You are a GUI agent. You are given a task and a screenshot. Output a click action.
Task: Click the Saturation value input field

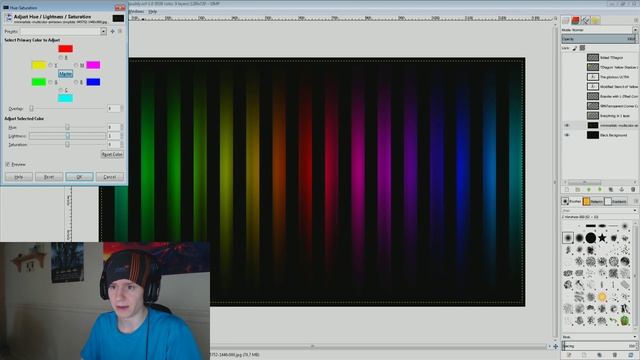pyautogui.click(x=113, y=144)
